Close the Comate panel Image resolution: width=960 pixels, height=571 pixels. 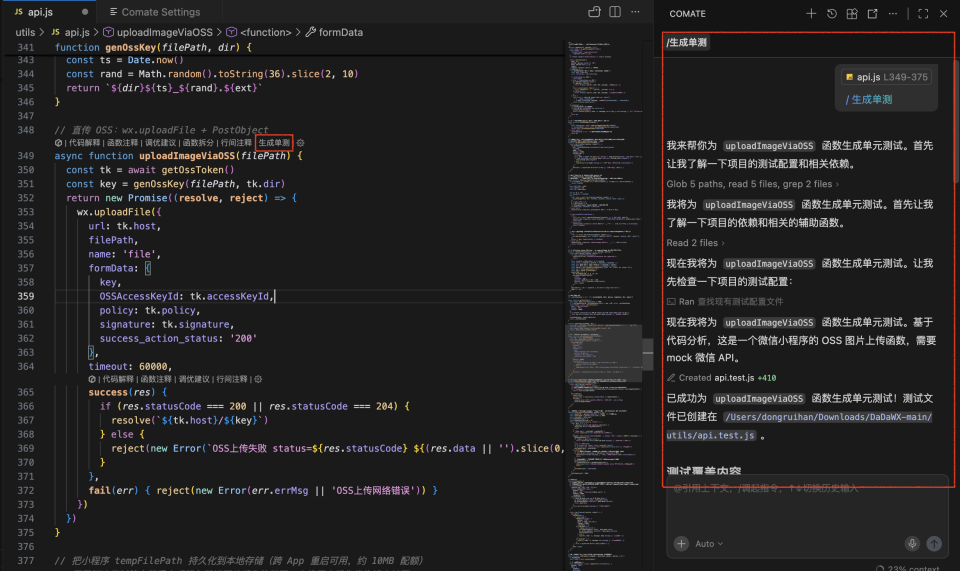[943, 13]
